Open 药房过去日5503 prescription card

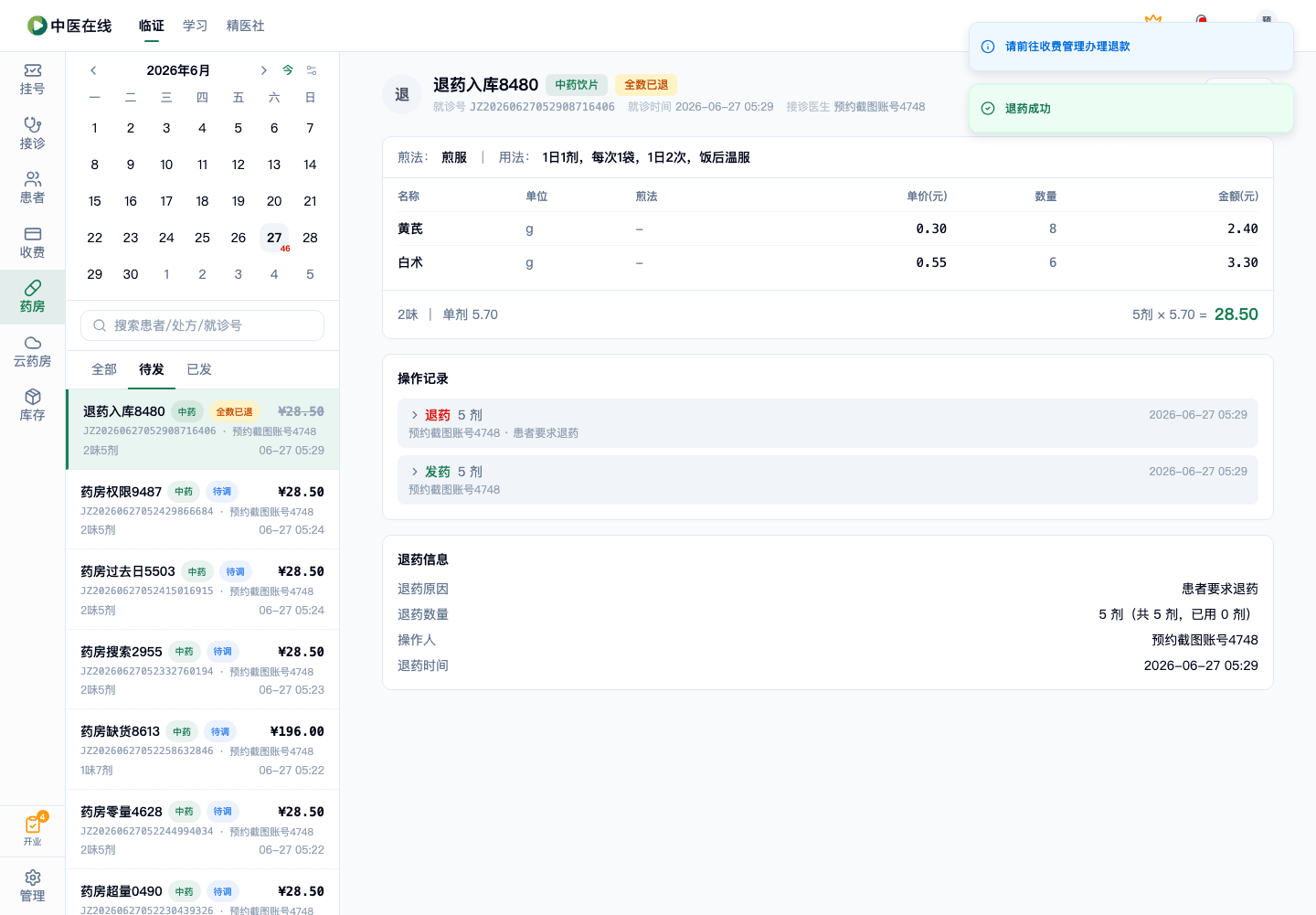click(203, 590)
